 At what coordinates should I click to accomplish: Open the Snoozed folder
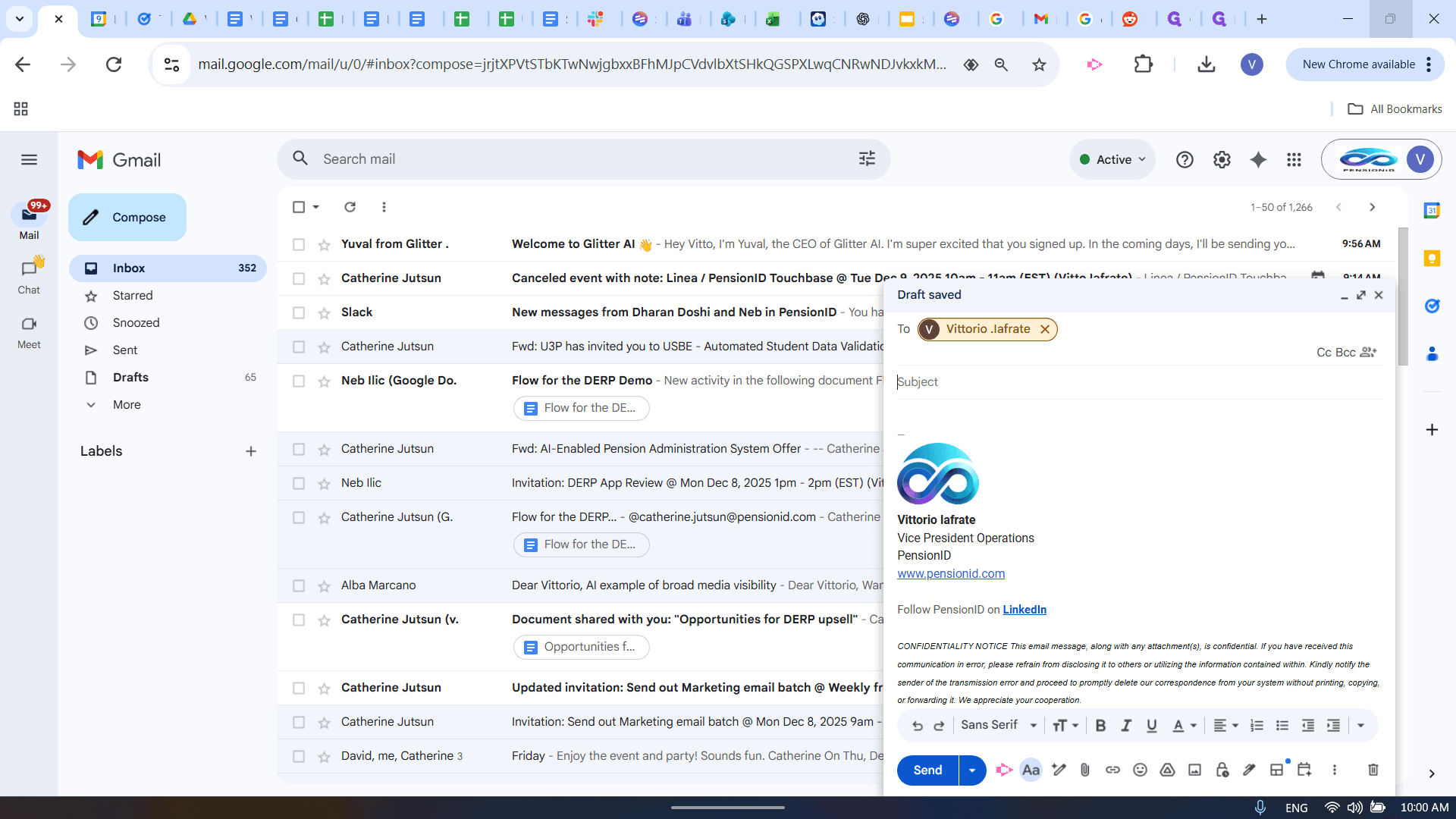(x=136, y=323)
